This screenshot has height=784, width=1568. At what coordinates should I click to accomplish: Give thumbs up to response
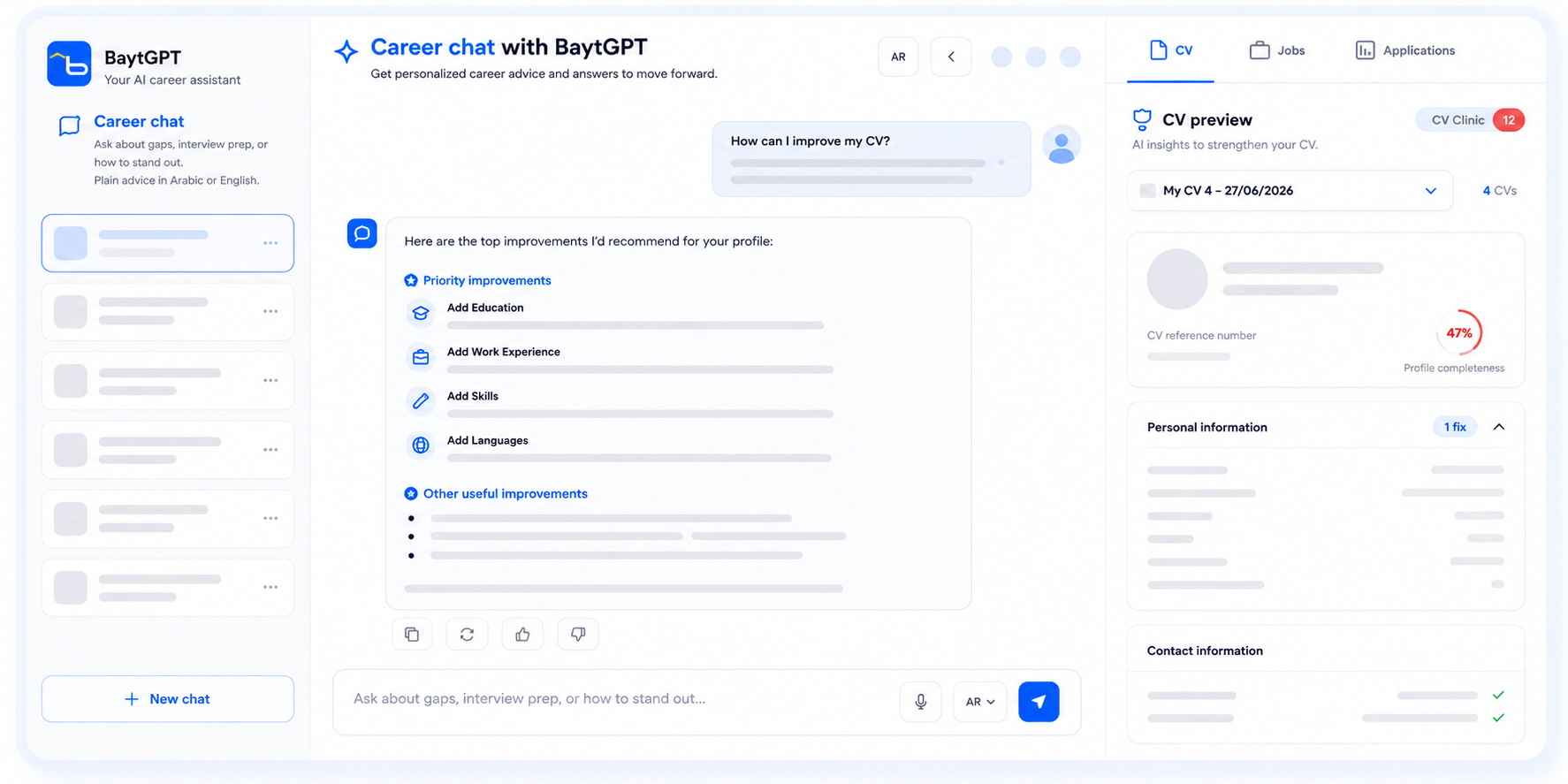point(522,634)
